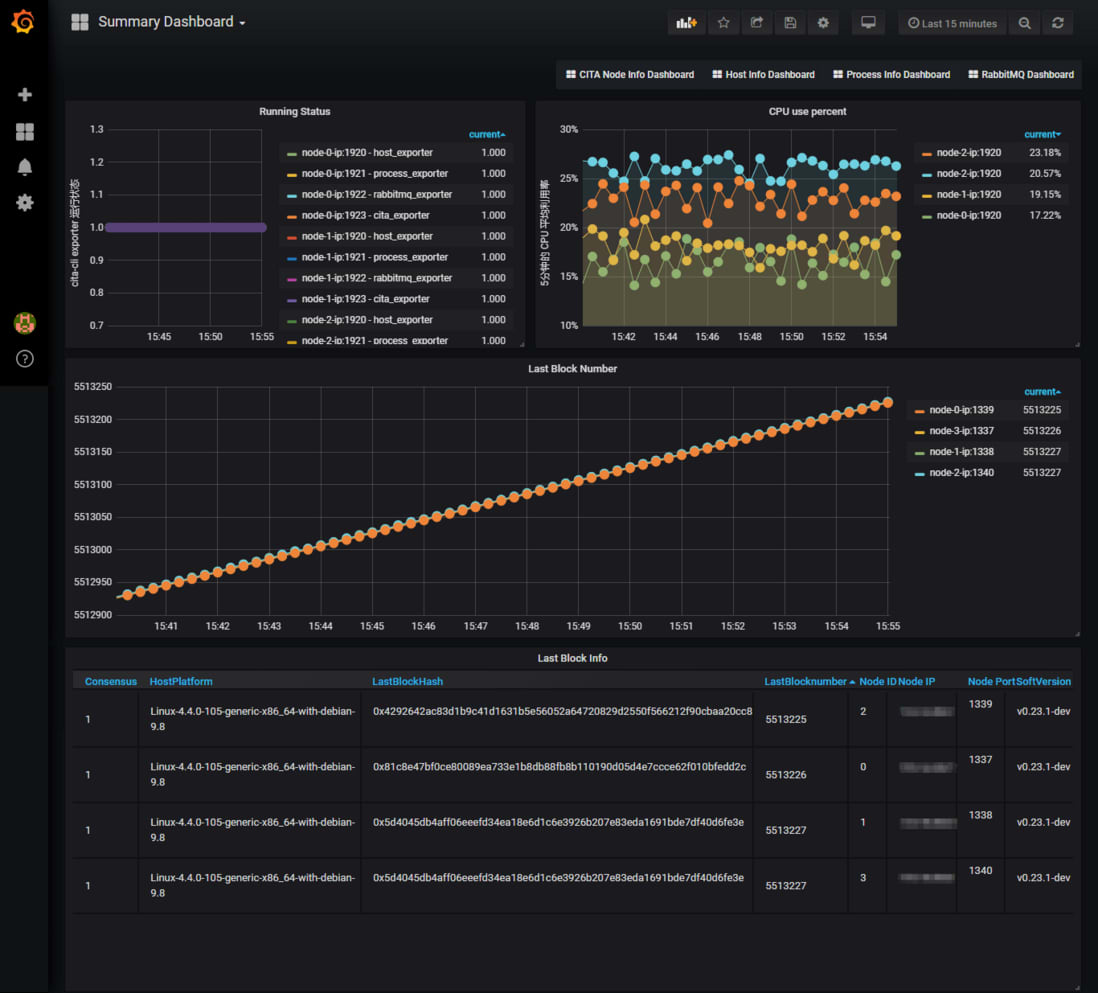Screen dimensions: 1098x993
Task: Sort the Running Status legend by current
Action: point(487,134)
